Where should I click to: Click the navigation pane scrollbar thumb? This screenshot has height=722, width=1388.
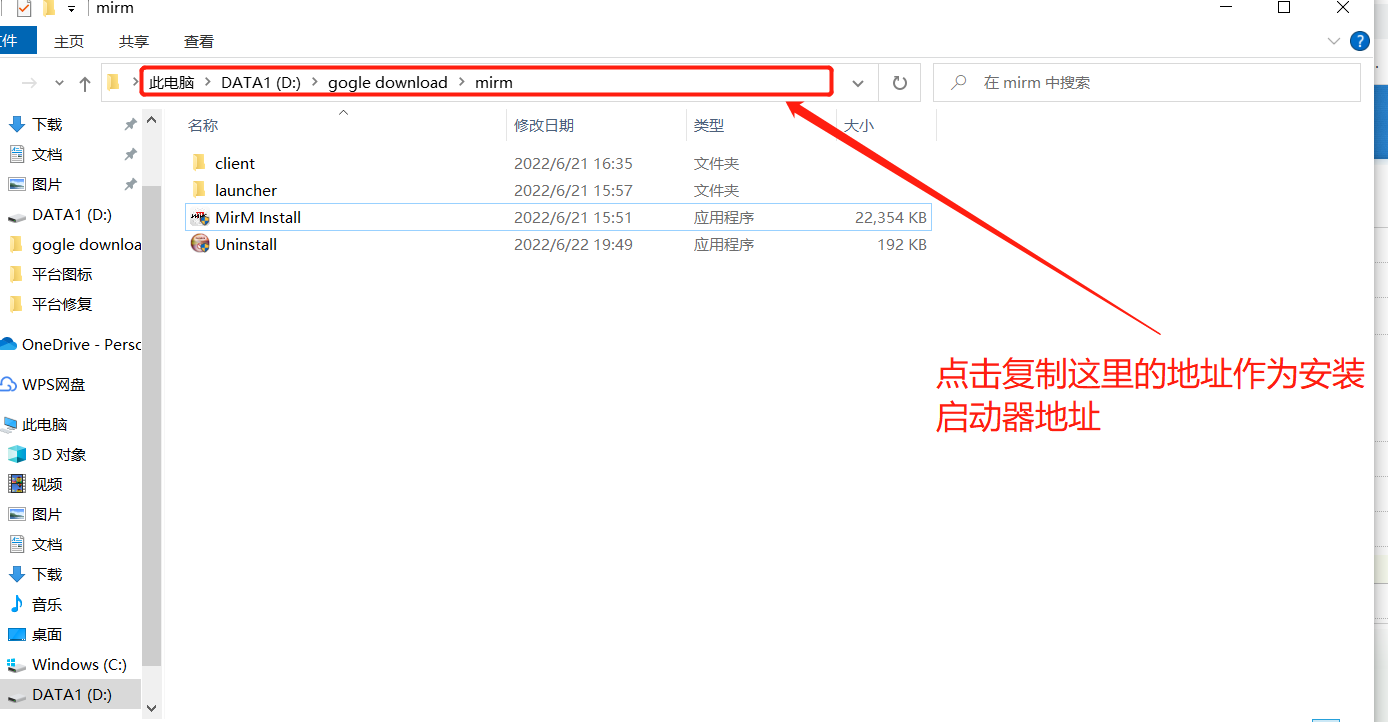click(x=152, y=425)
